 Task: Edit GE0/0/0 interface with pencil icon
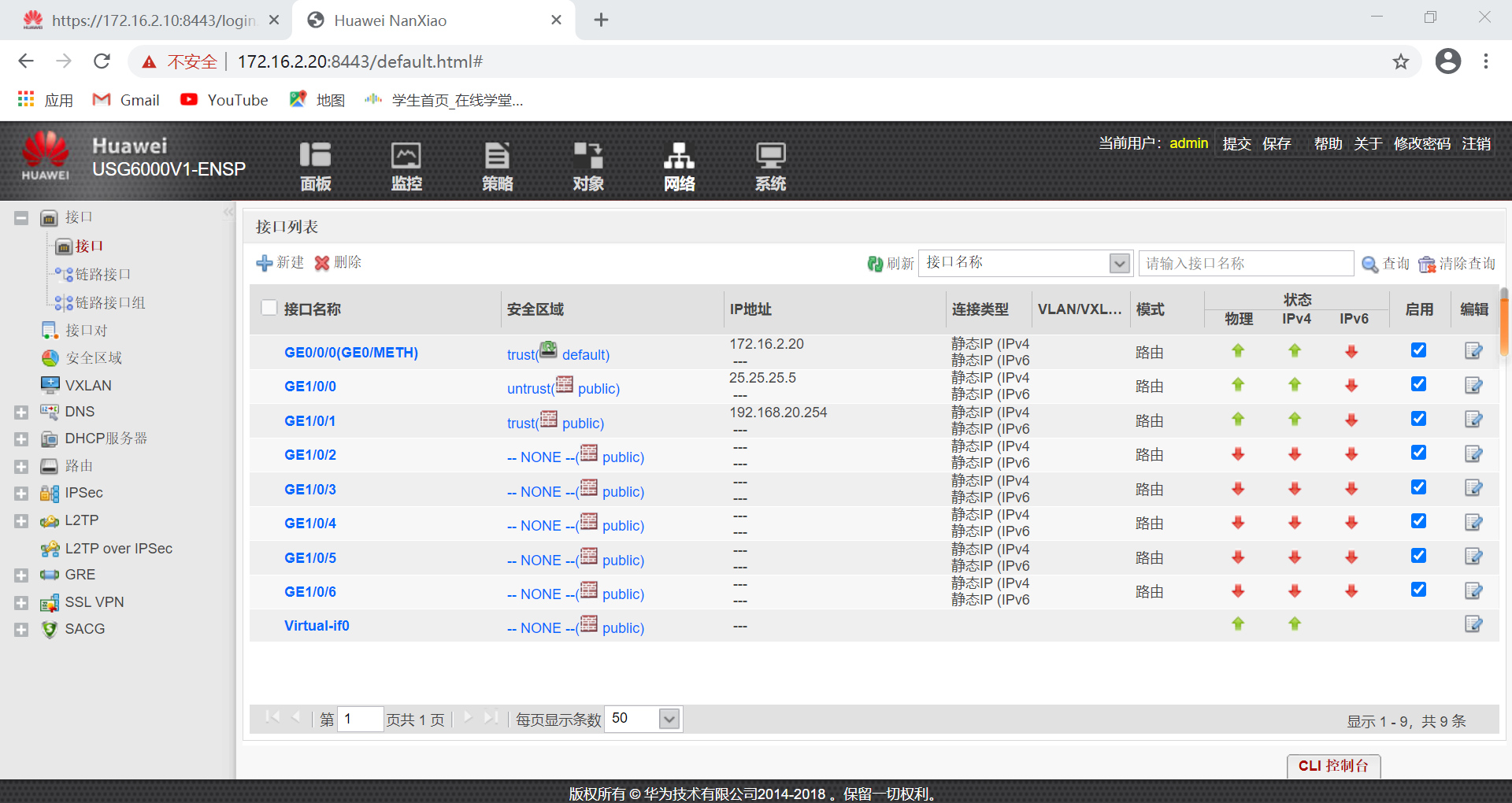[1473, 351]
